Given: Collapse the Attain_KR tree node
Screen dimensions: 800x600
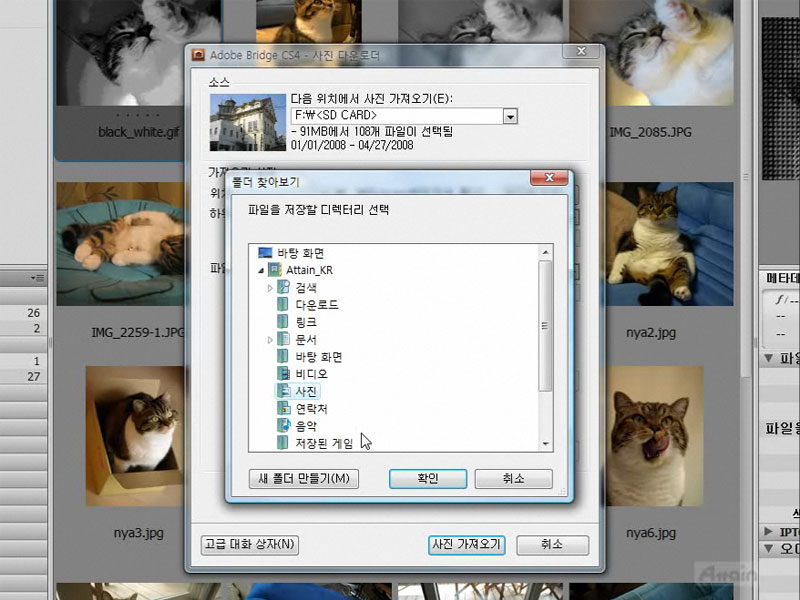Looking at the screenshot, I should click(x=261, y=271).
